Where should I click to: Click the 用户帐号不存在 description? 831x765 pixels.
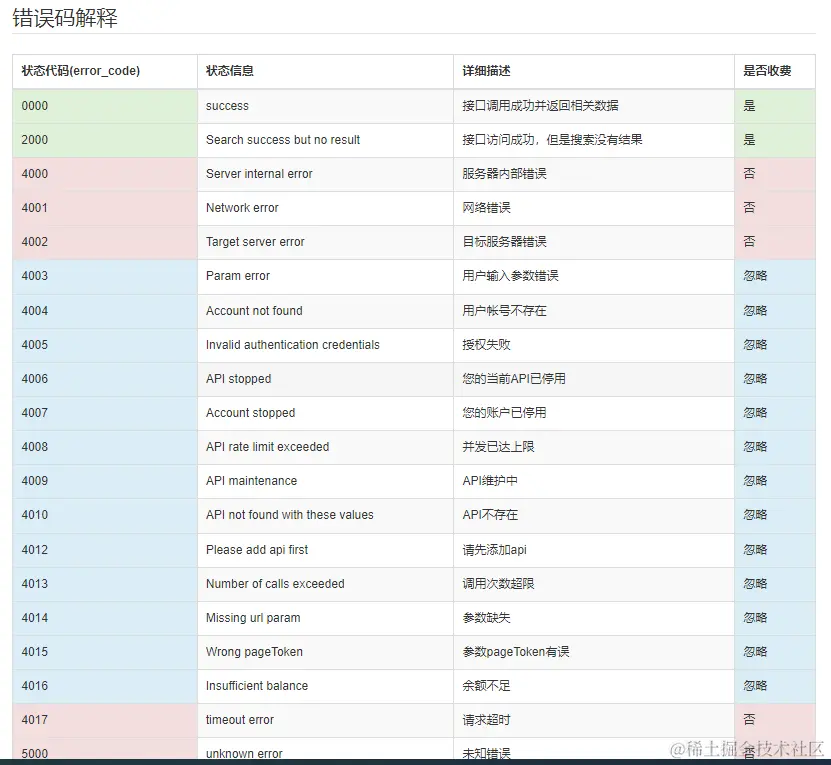point(504,311)
